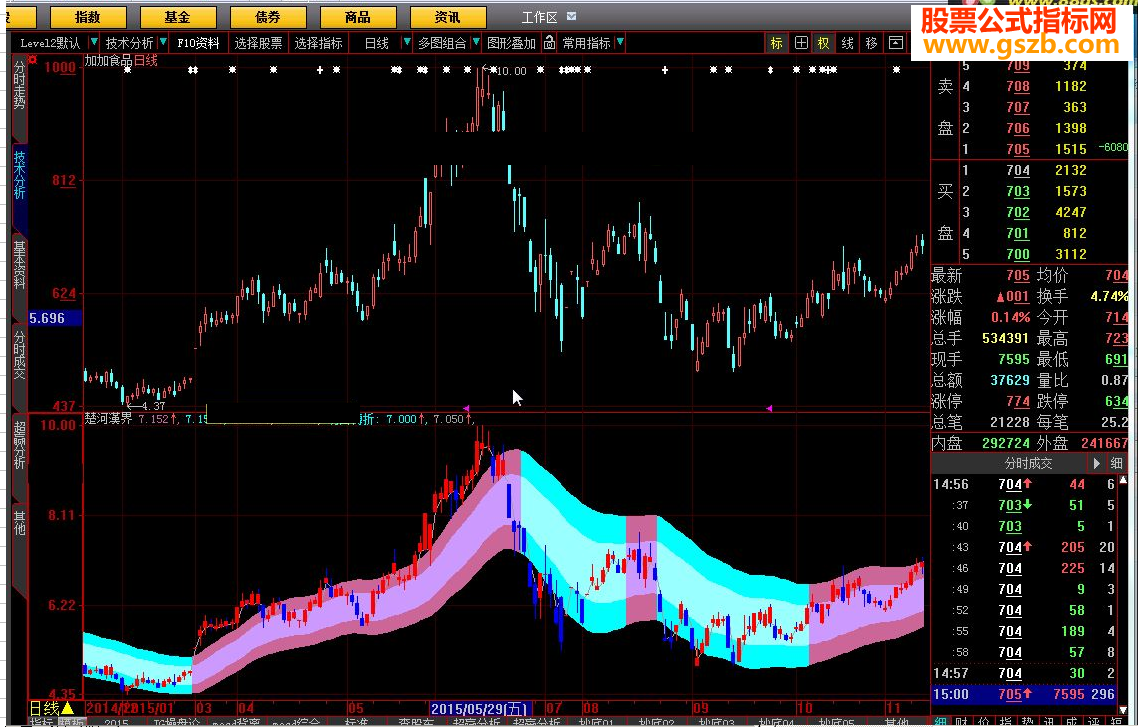This screenshot has height=727, width=1138.
Task: Select the 其他 bottom indicator tab
Action: point(897,723)
